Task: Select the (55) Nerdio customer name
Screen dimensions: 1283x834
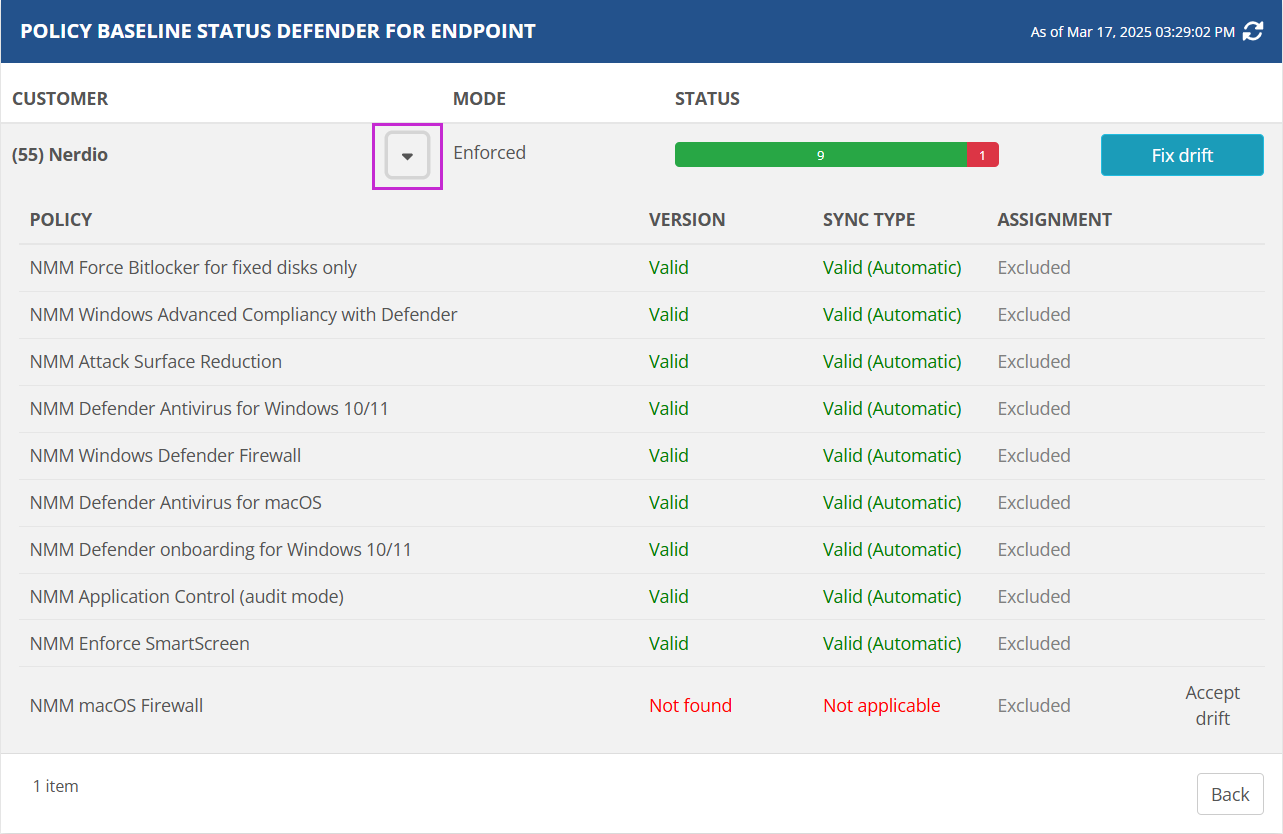Action: 60,155
